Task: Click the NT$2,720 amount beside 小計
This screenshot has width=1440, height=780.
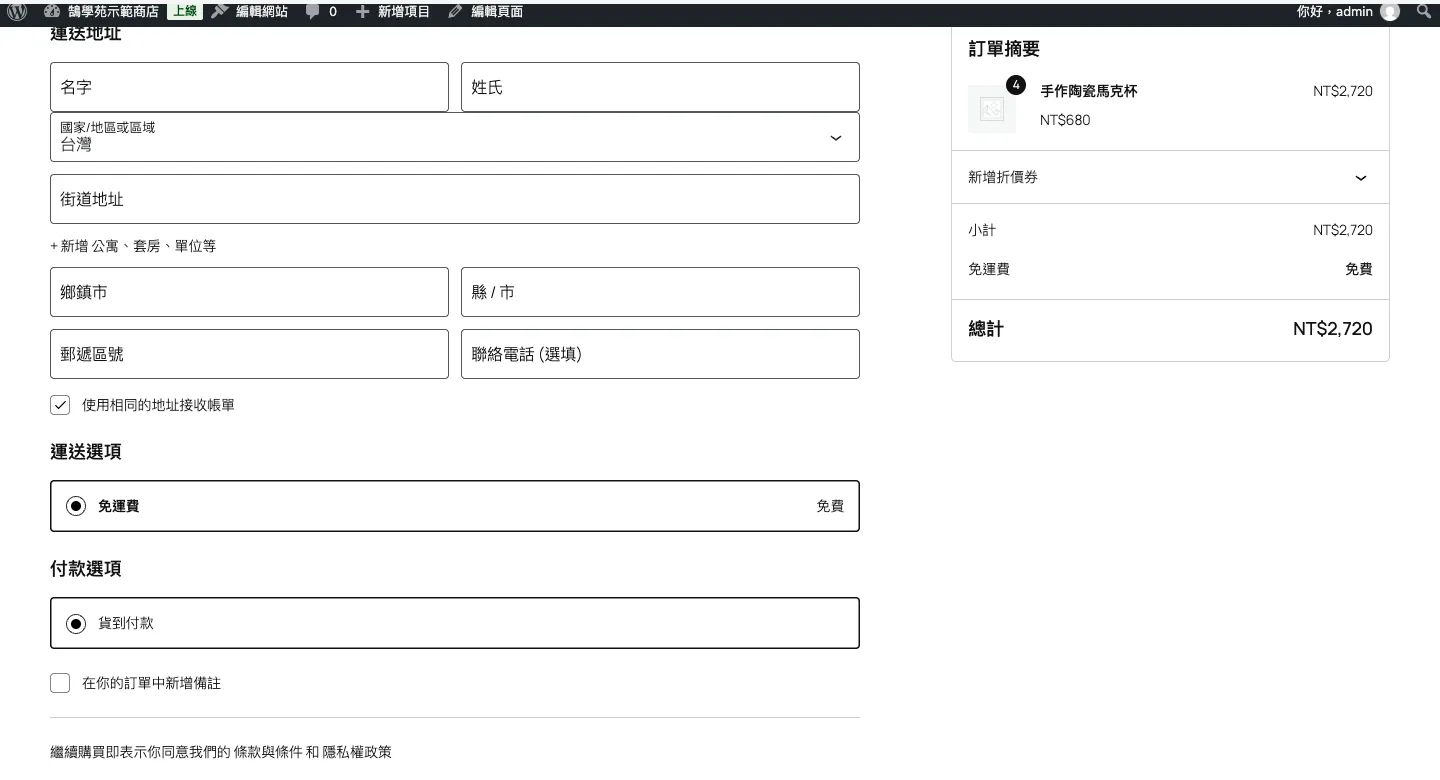Action: coord(1343,230)
